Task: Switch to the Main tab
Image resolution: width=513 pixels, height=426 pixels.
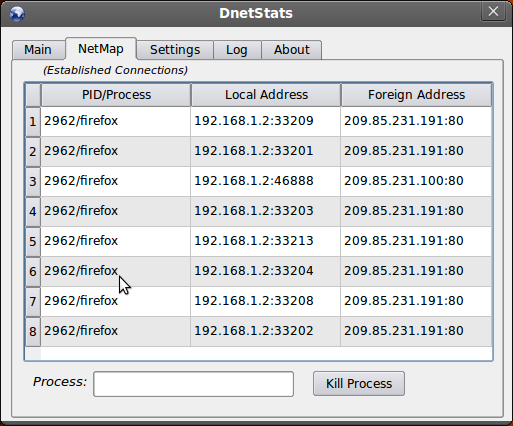Action: click(38, 50)
